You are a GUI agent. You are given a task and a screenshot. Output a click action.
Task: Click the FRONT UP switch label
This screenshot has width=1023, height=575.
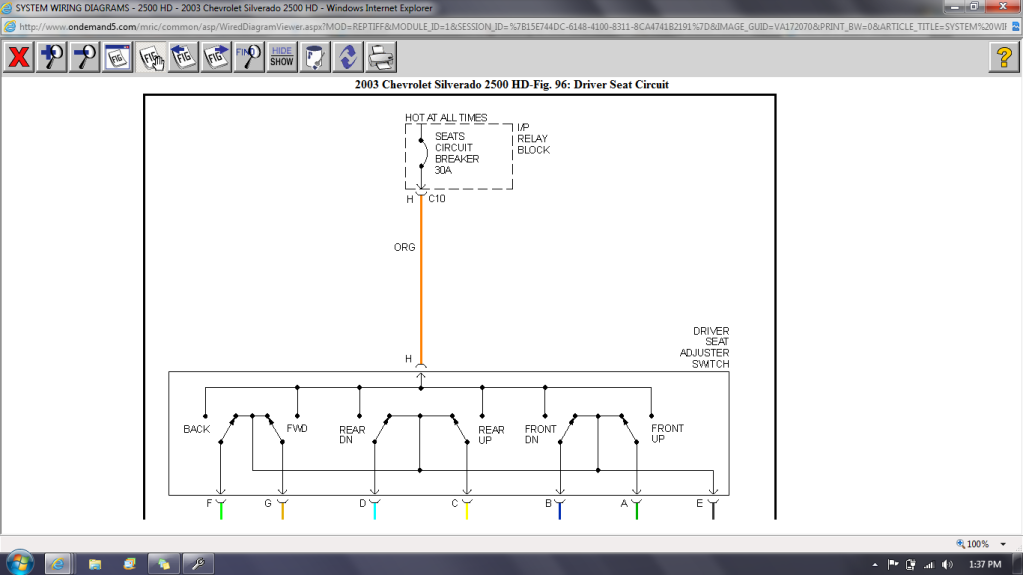tap(667, 433)
